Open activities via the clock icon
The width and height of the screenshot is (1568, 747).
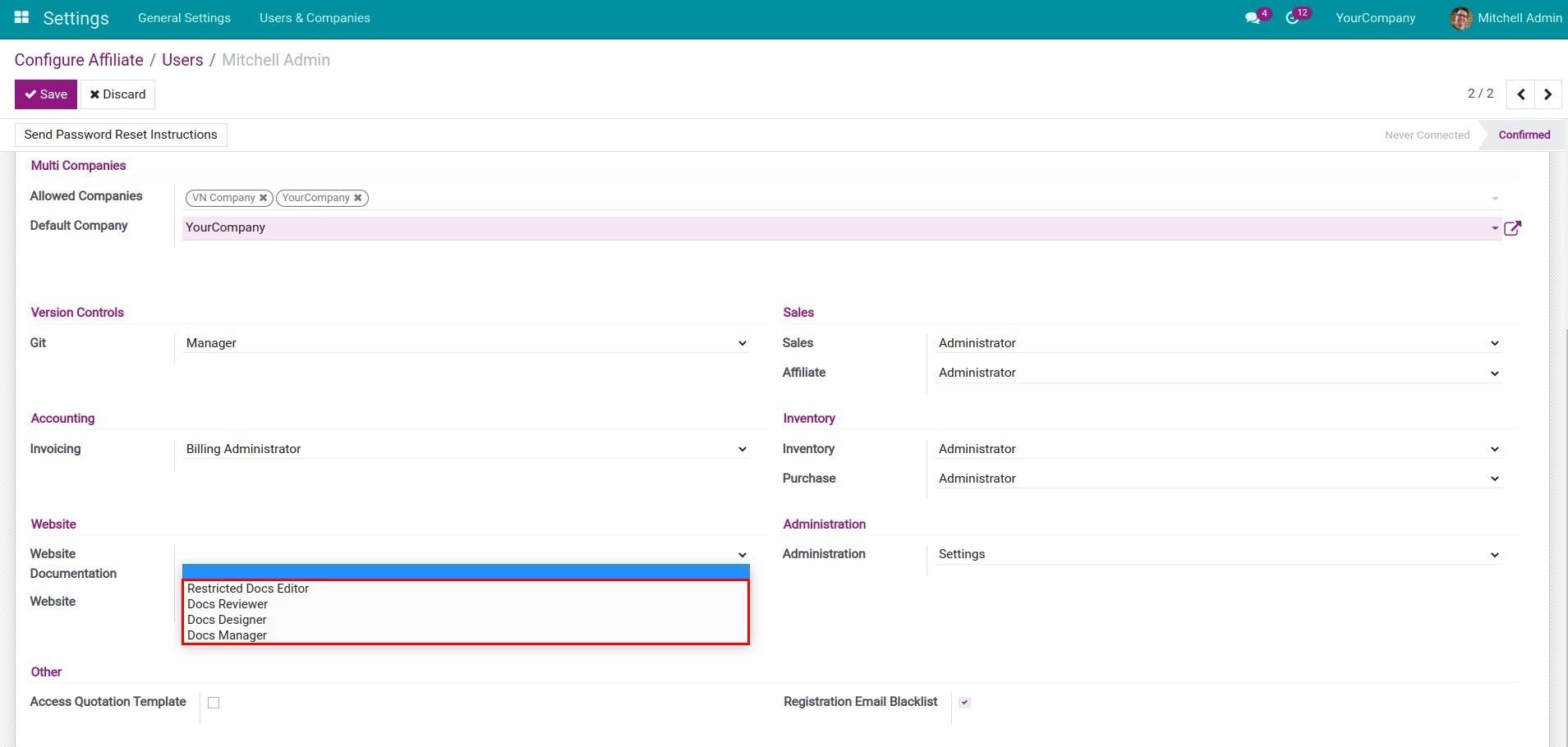tap(1293, 18)
